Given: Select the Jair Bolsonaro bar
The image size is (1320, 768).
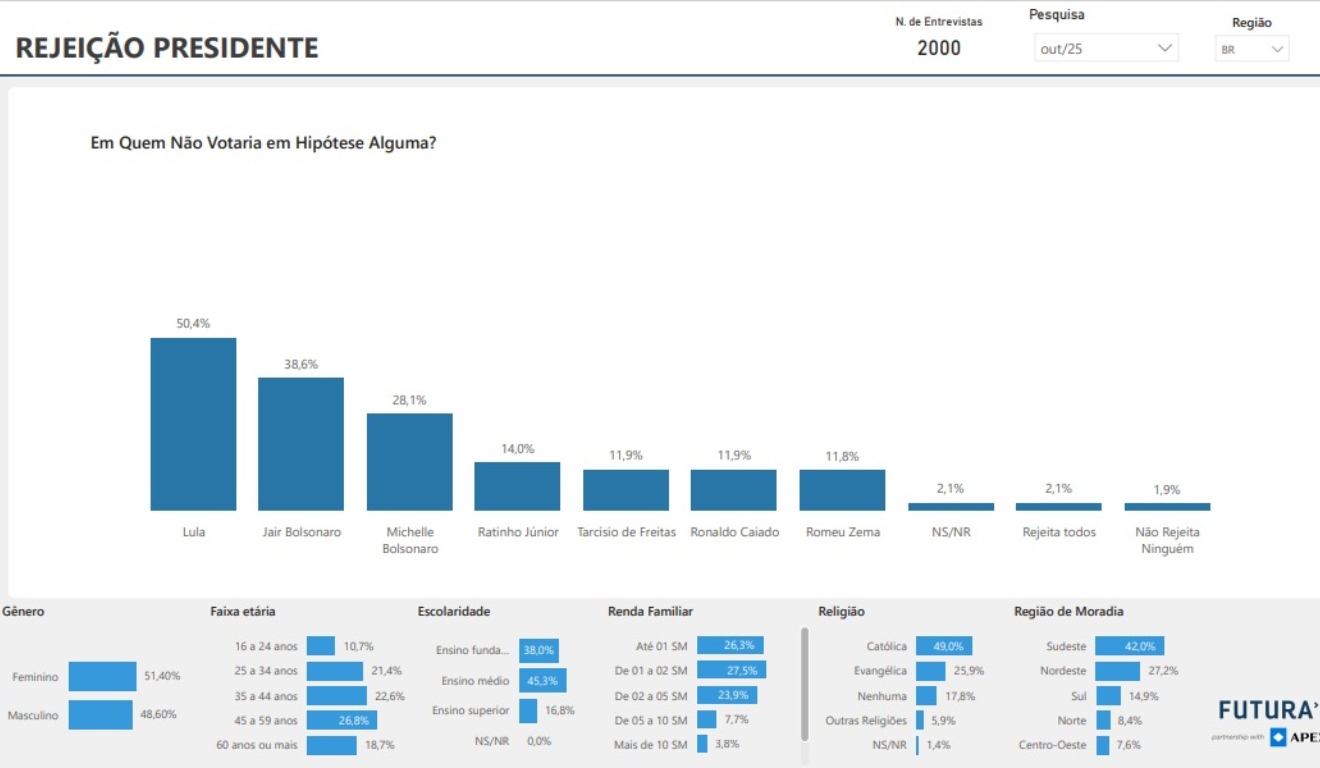Looking at the screenshot, I should pos(301,444).
